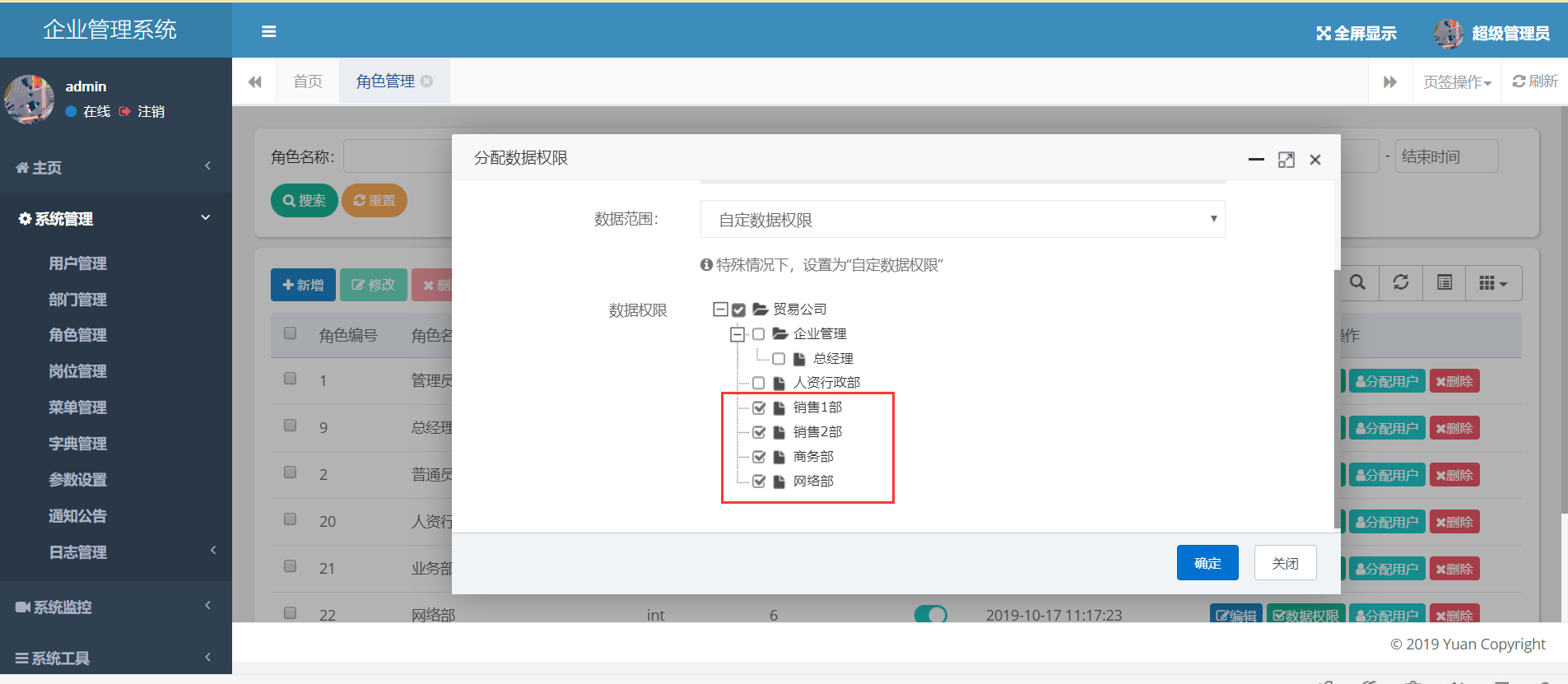
Task: Click the 刷新 refresh button
Action: pyautogui.click(x=1535, y=81)
